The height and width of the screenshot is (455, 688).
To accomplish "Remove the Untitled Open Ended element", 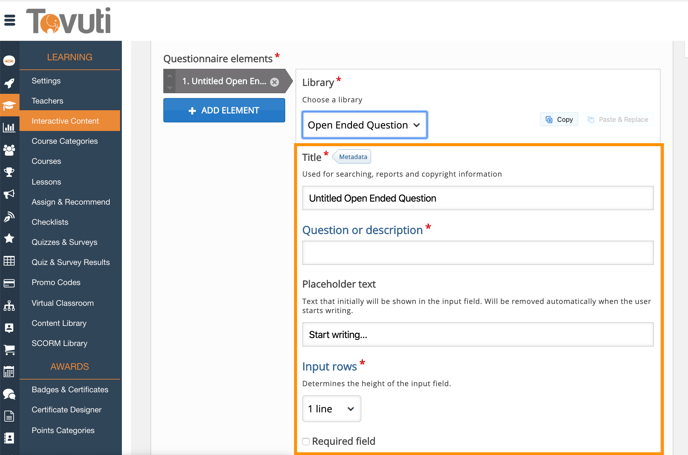I will [275, 82].
